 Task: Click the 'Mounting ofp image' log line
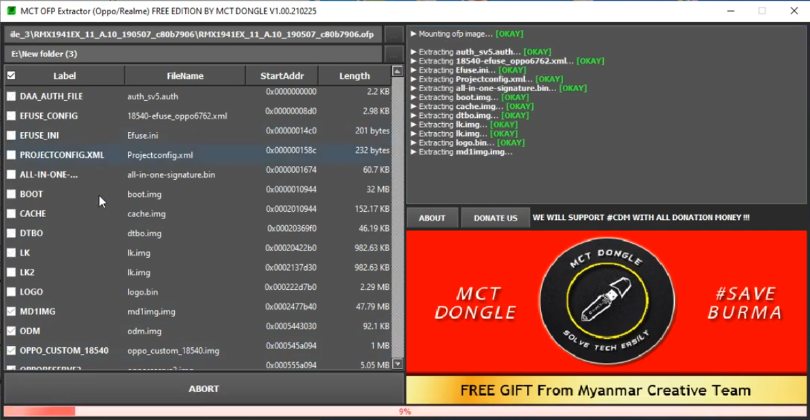point(467,34)
